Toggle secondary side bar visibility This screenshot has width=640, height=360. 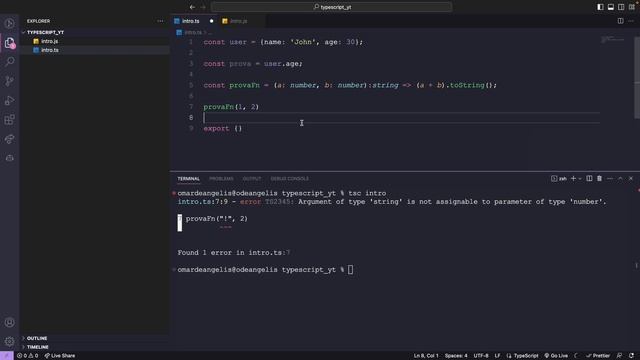point(621,7)
